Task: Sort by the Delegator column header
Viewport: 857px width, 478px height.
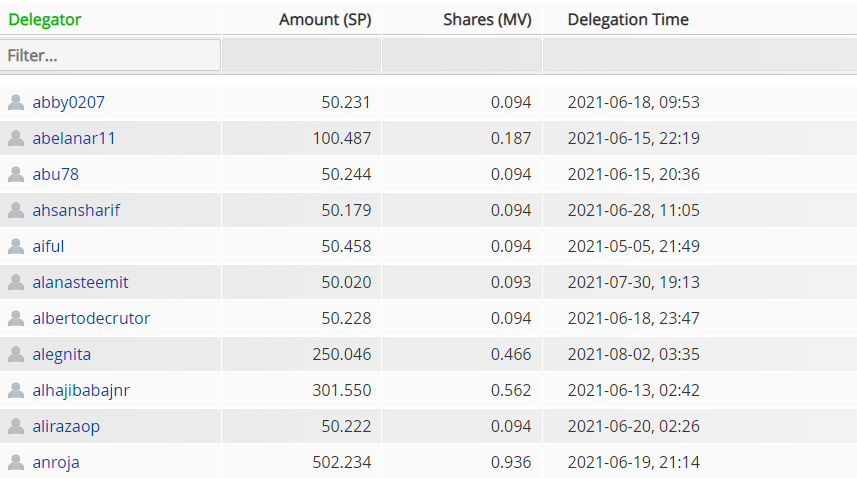Action: tap(45, 20)
